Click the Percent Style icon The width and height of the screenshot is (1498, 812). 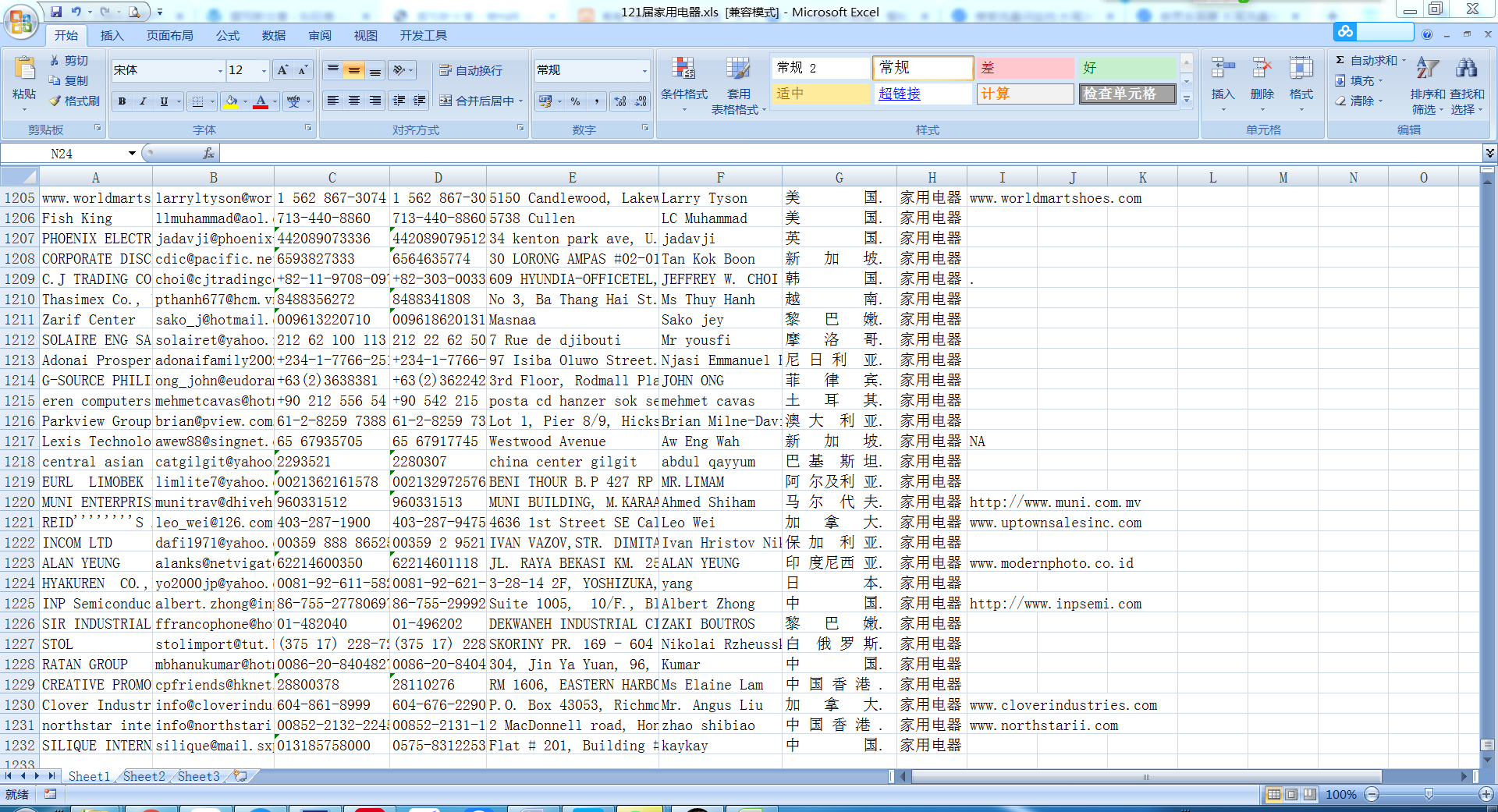pos(575,101)
